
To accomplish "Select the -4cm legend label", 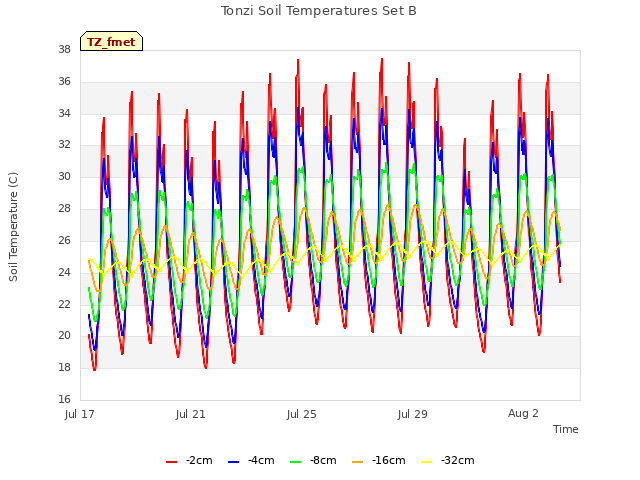I will (x=261, y=460).
